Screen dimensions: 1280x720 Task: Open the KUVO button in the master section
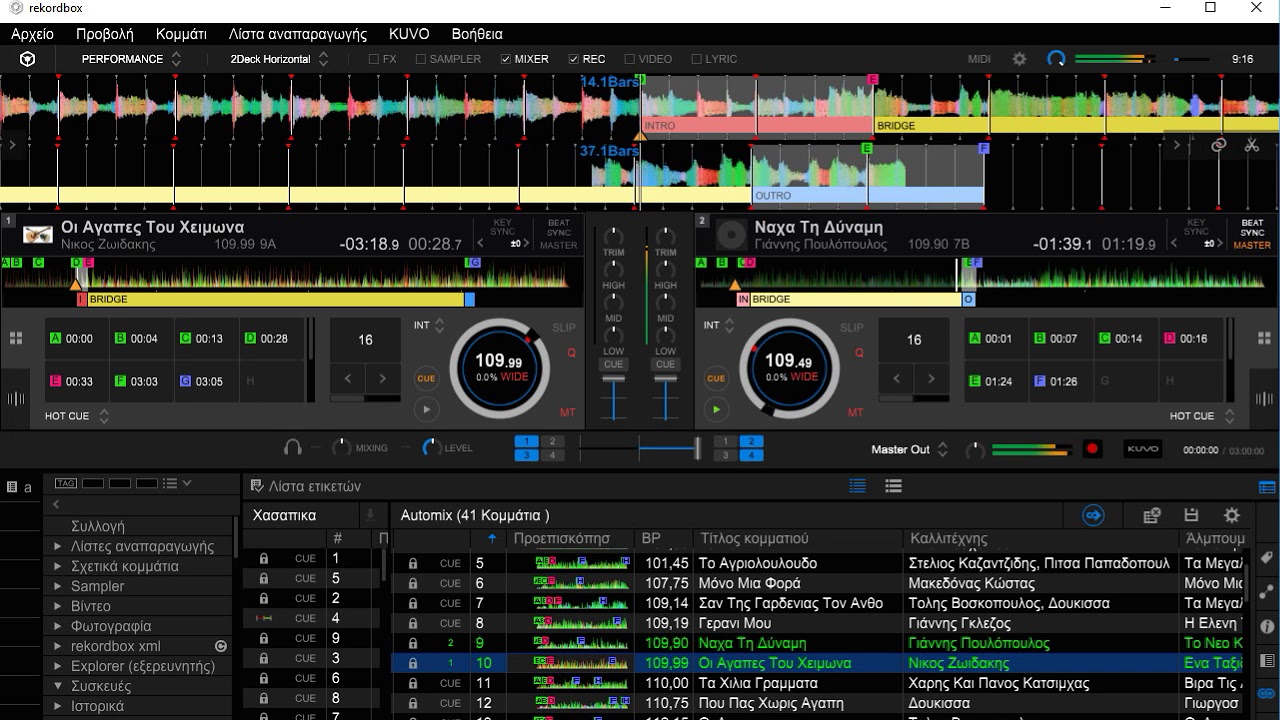(1143, 449)
